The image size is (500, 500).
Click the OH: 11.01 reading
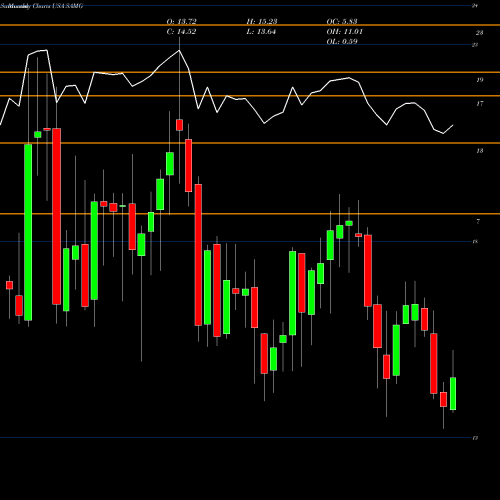[x=344, y=32]
